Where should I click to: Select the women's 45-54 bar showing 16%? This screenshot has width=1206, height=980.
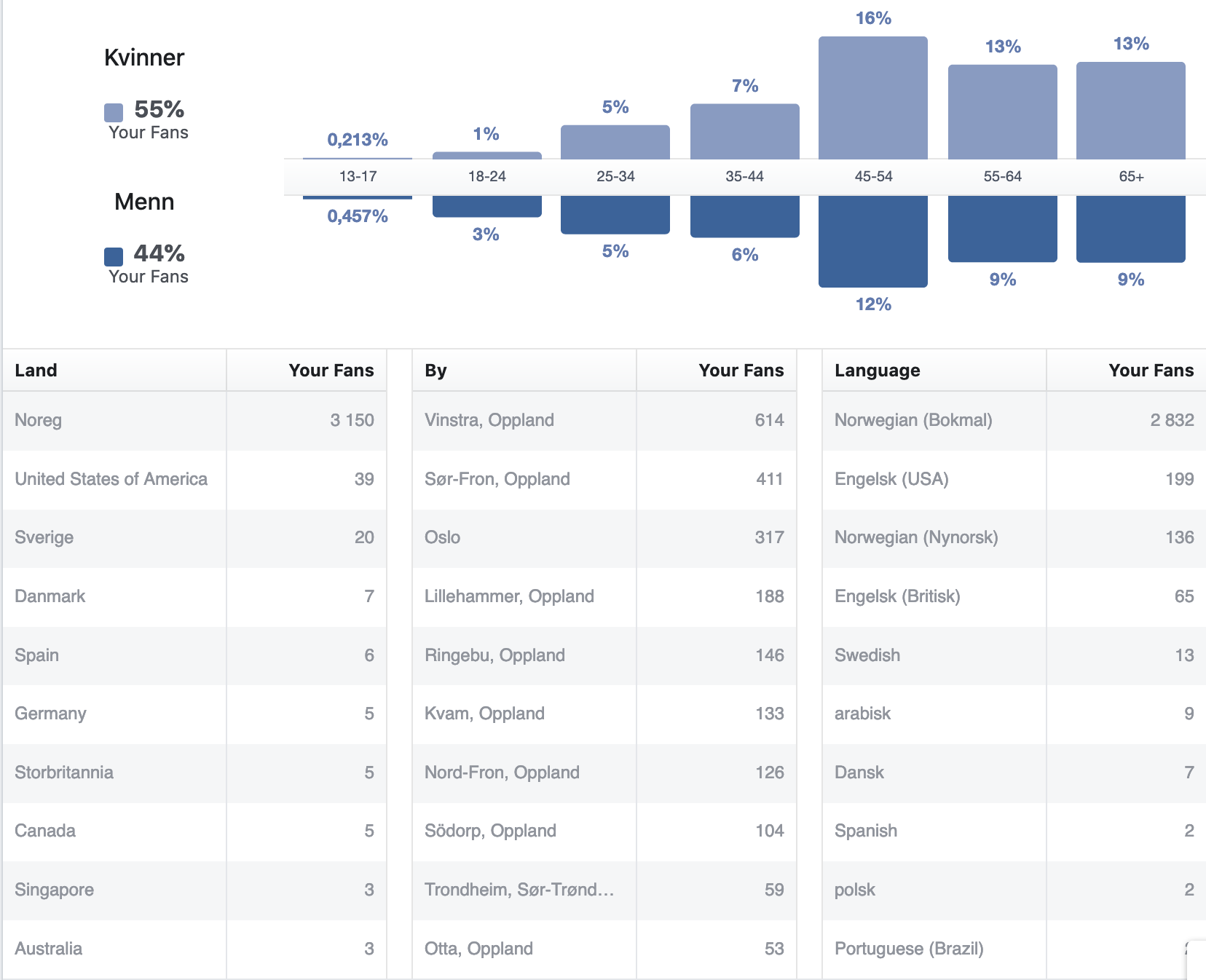(x=872, y=98)
